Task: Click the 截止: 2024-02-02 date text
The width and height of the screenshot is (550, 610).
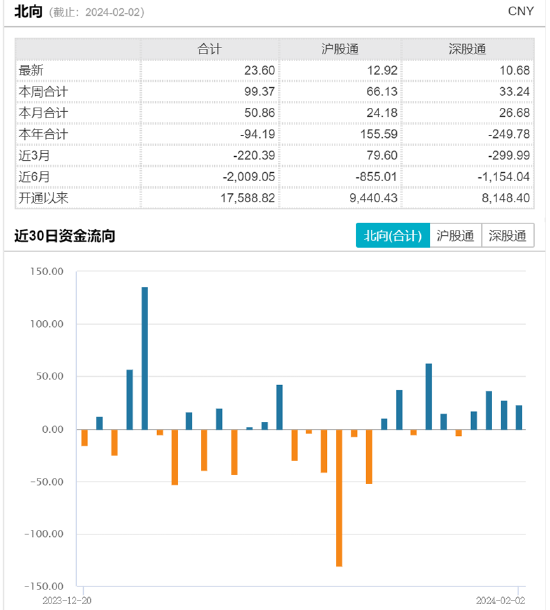Action: click(96, 12)
